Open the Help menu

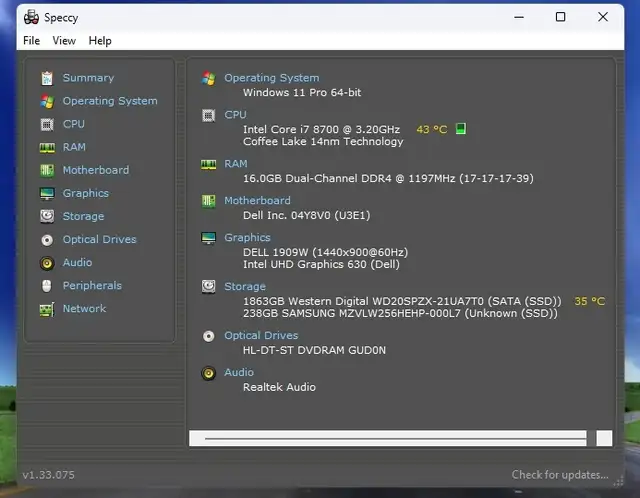(x=100, y=41)
